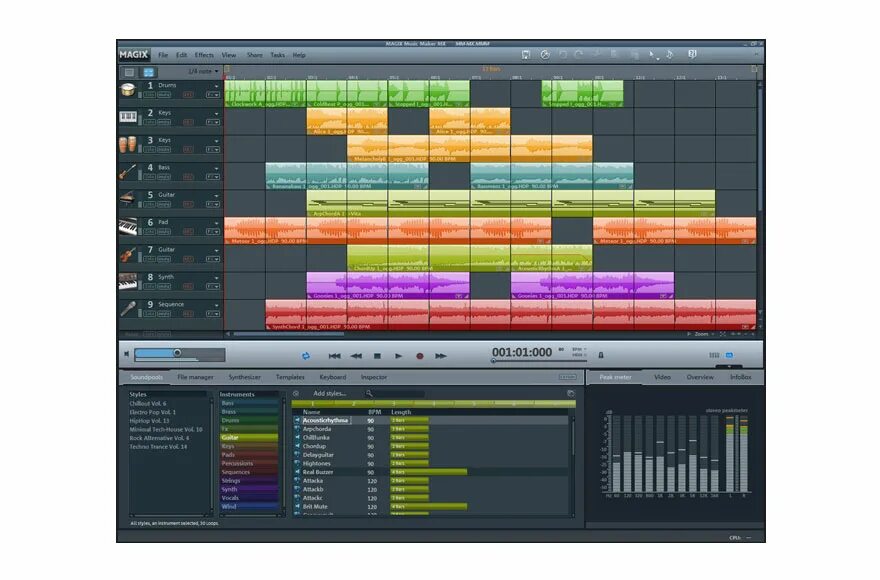Click the red Record button
880x580 pixels.
(x=419, y=356)
